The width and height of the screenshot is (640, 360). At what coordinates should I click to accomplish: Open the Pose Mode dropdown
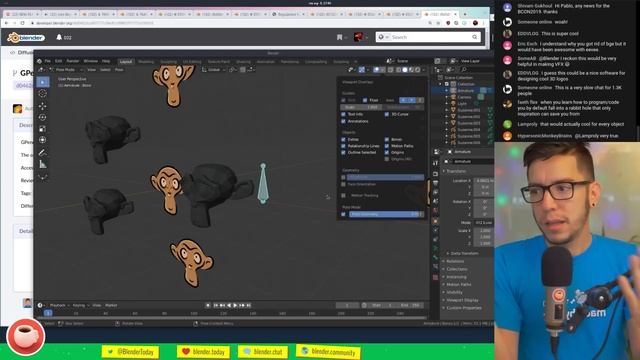pyautogui.click(x=66, y=70)
